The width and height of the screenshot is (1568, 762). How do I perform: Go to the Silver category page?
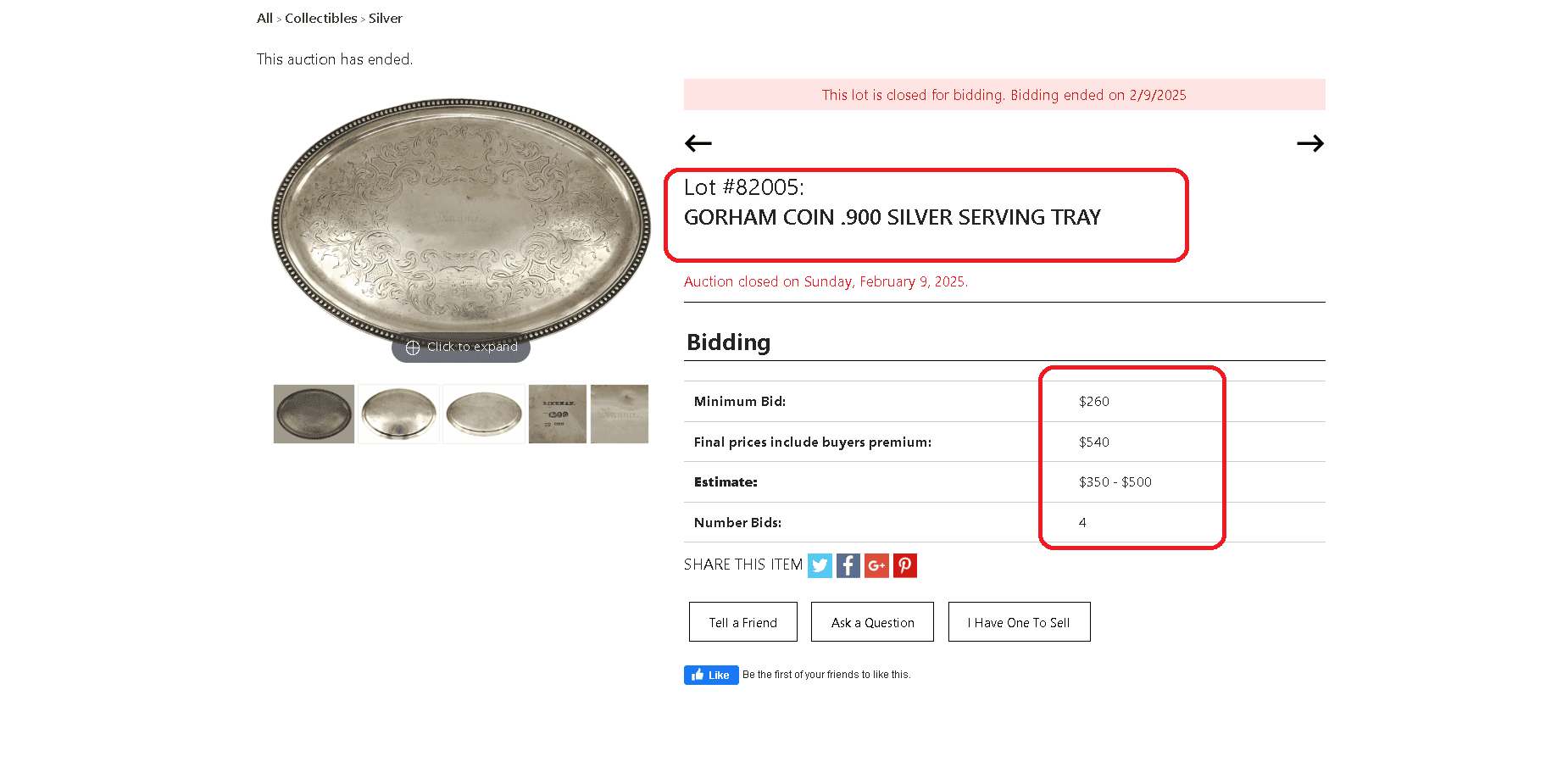point(386,18)
